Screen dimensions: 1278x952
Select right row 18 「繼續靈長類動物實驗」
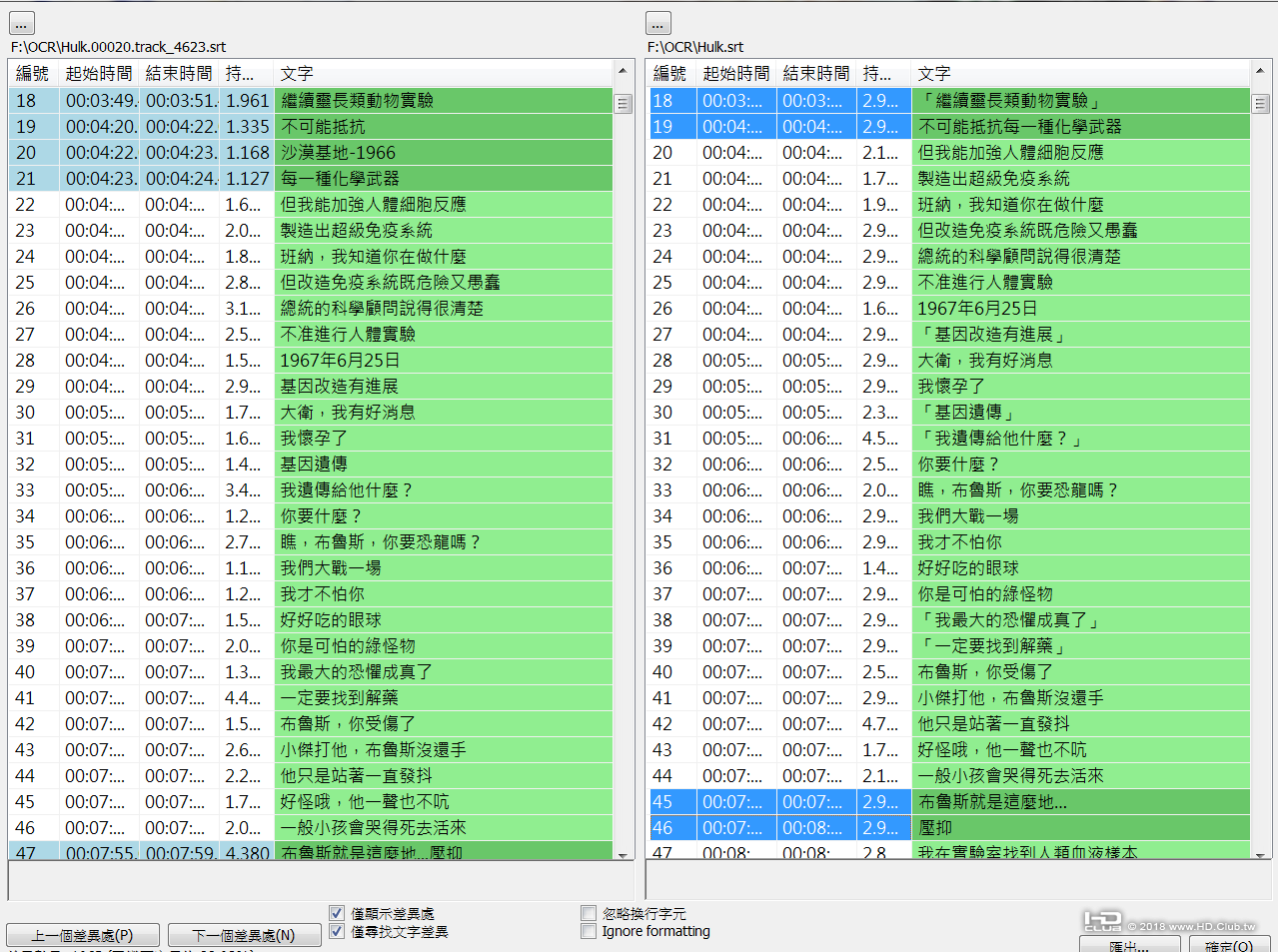click(x=948, y=100)
